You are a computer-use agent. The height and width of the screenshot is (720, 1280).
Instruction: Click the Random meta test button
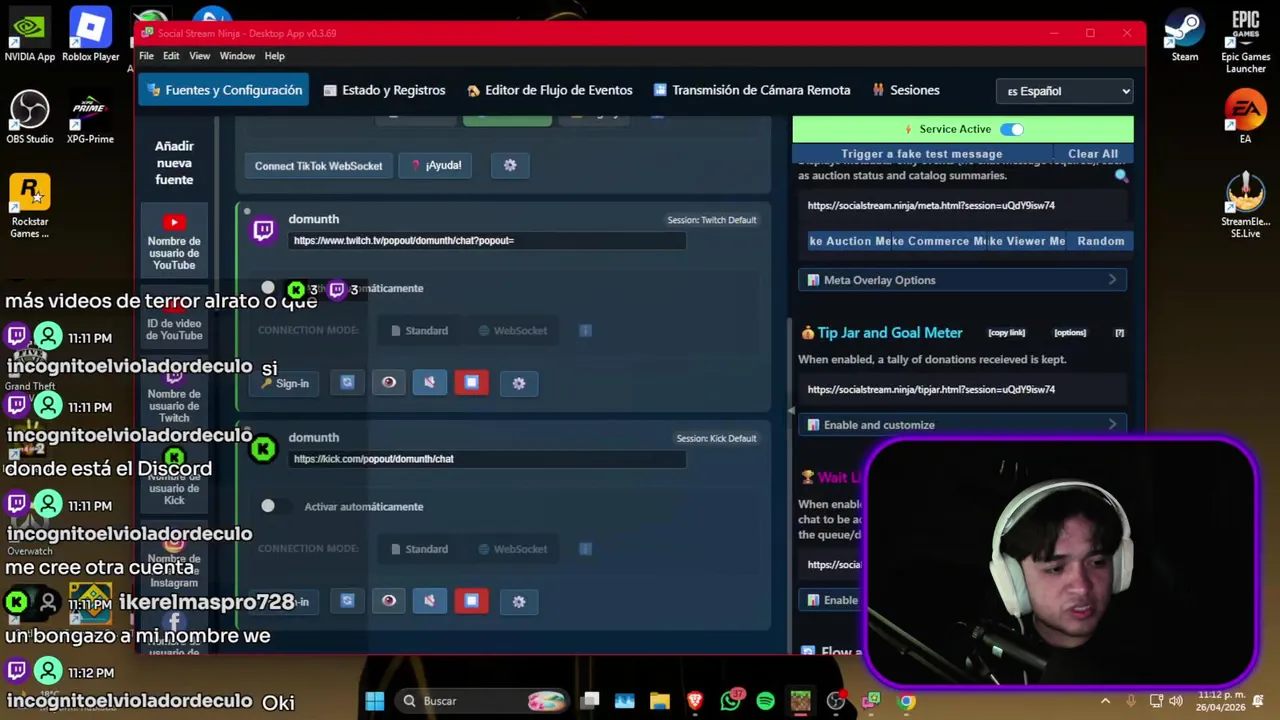(1100, 241)
